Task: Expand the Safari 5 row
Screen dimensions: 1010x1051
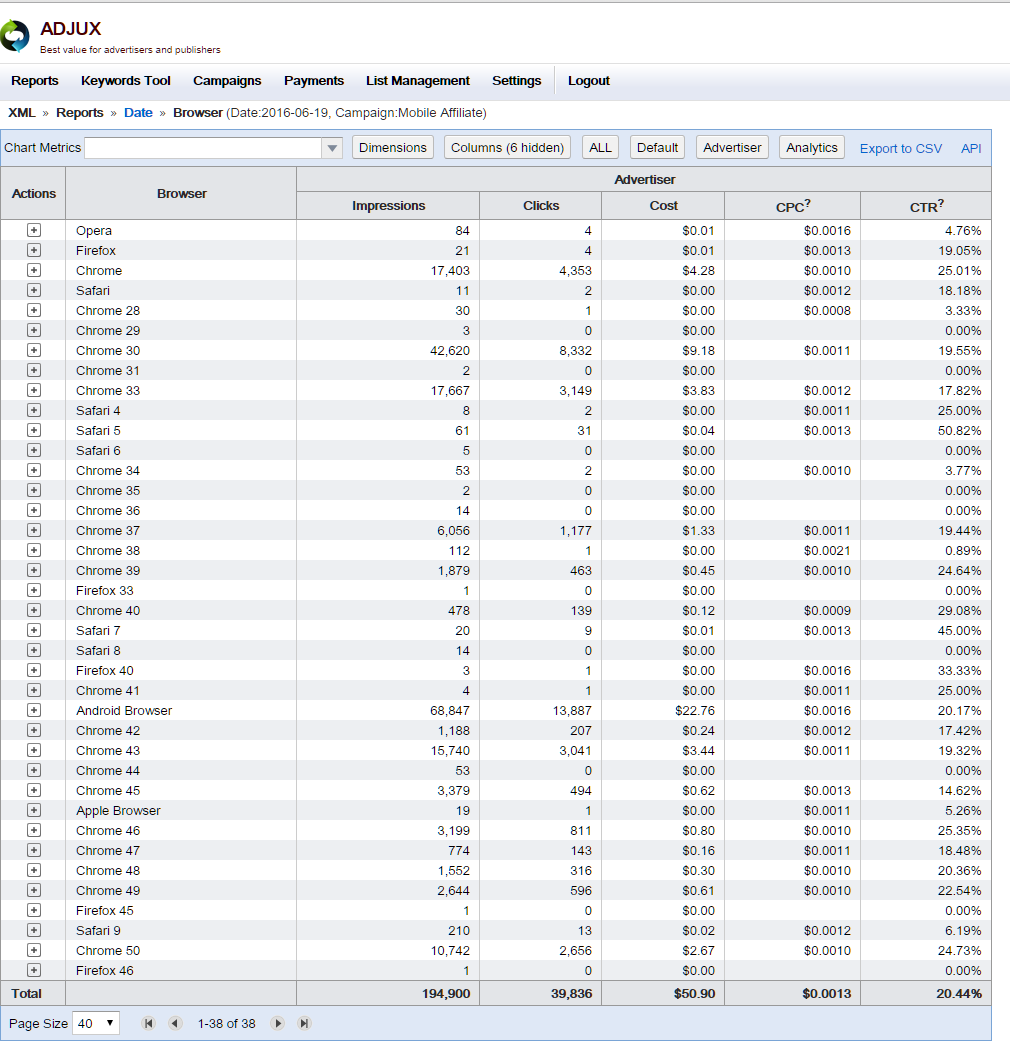Action: 34,430
